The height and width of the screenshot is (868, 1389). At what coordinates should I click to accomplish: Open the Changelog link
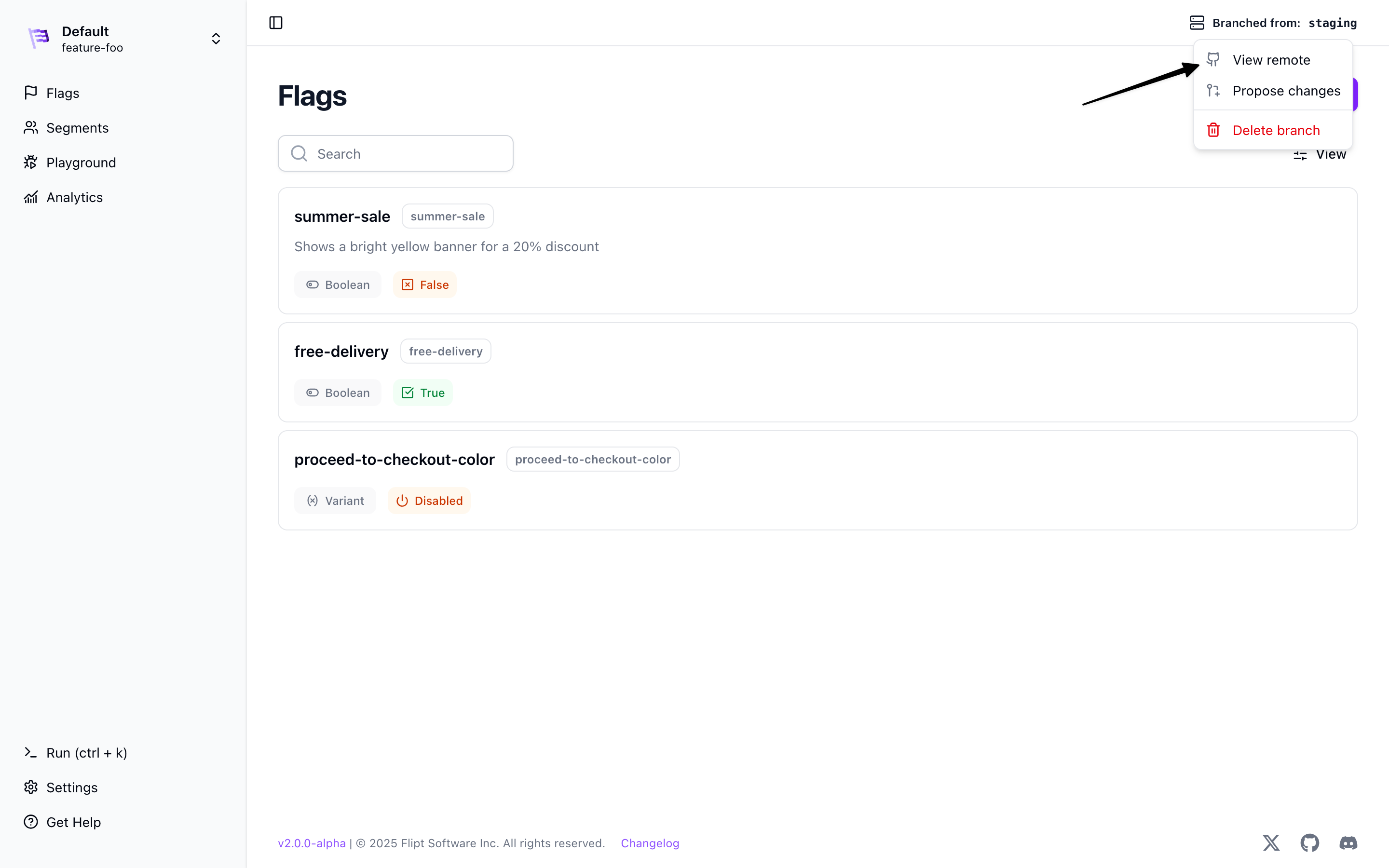point(650,843)
